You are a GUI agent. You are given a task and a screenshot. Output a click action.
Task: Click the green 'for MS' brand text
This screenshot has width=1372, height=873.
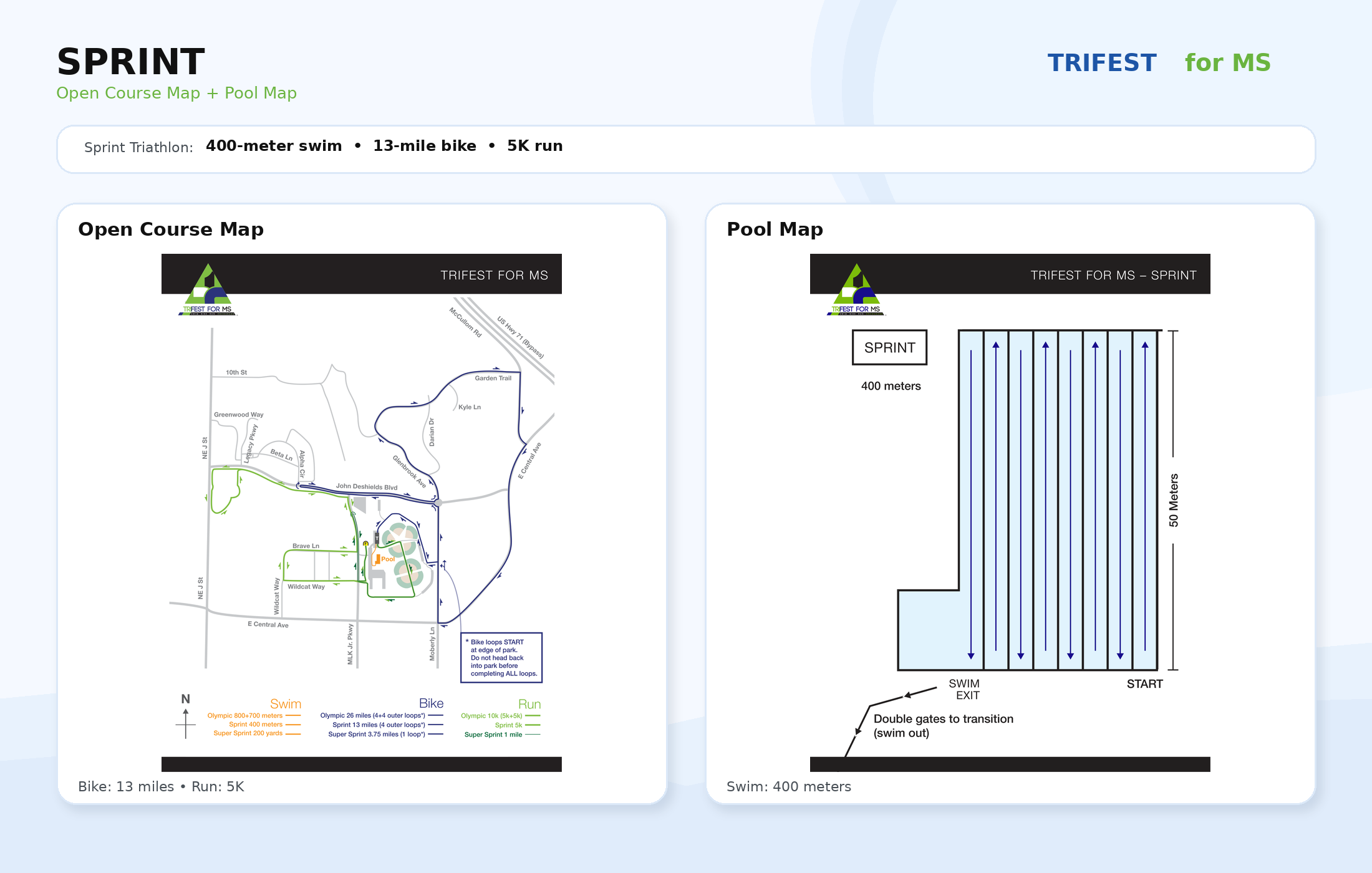(x=1227, y=63)
